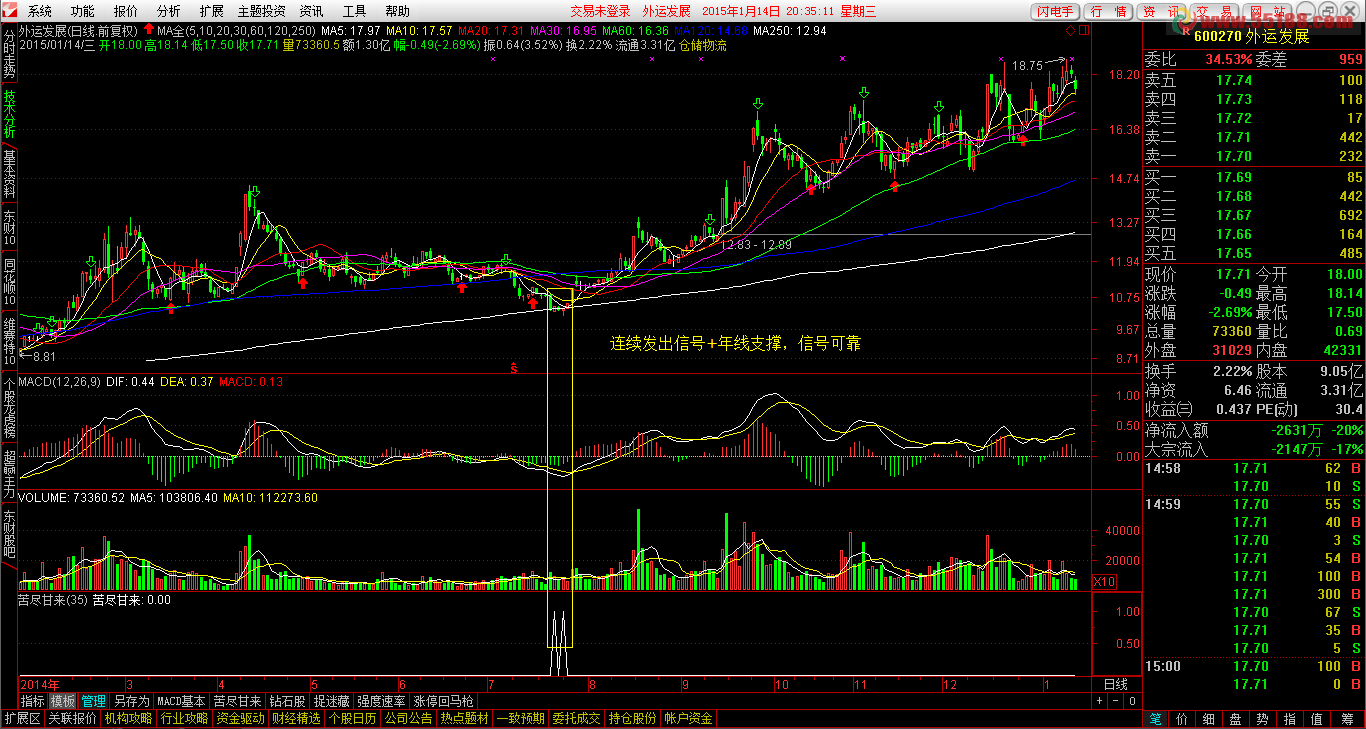
Task: Open the 关联报价 tab
Action: (x=73, y=718)
